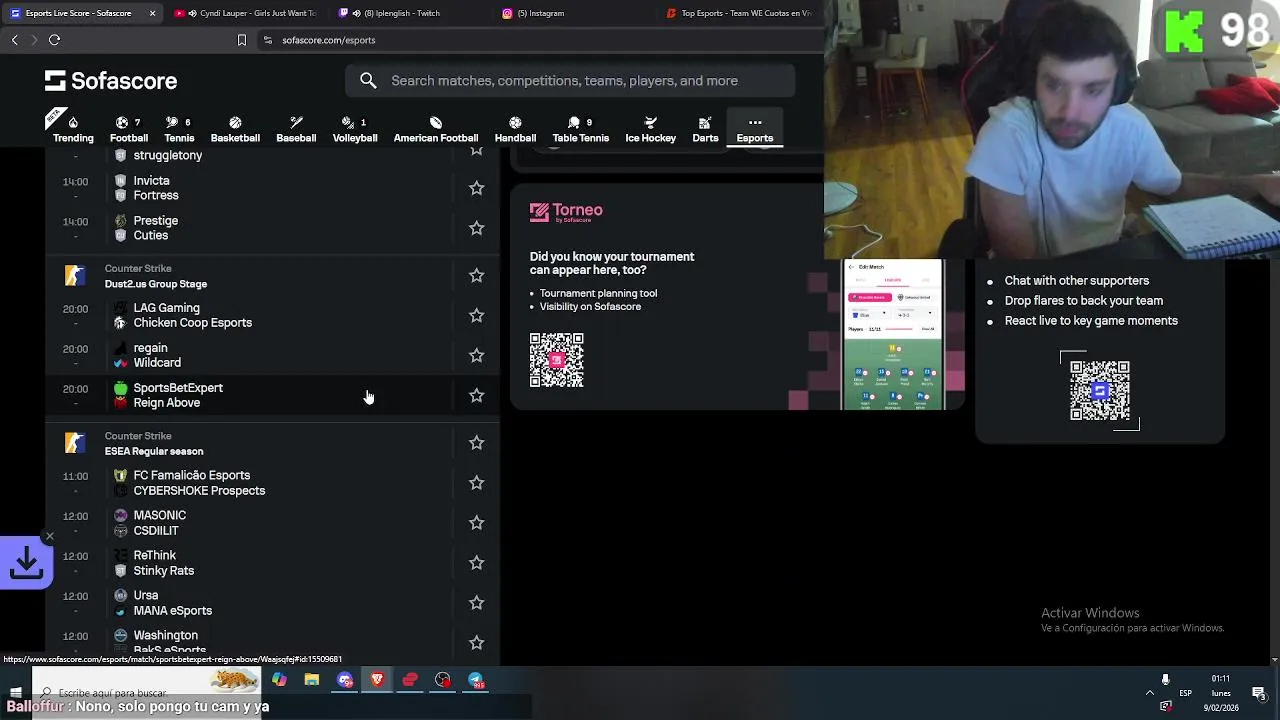This screenshot has height=720, width=1280.
Task: Favorite the Dust2.us Group Stage league
Action: tap(476, 275)
